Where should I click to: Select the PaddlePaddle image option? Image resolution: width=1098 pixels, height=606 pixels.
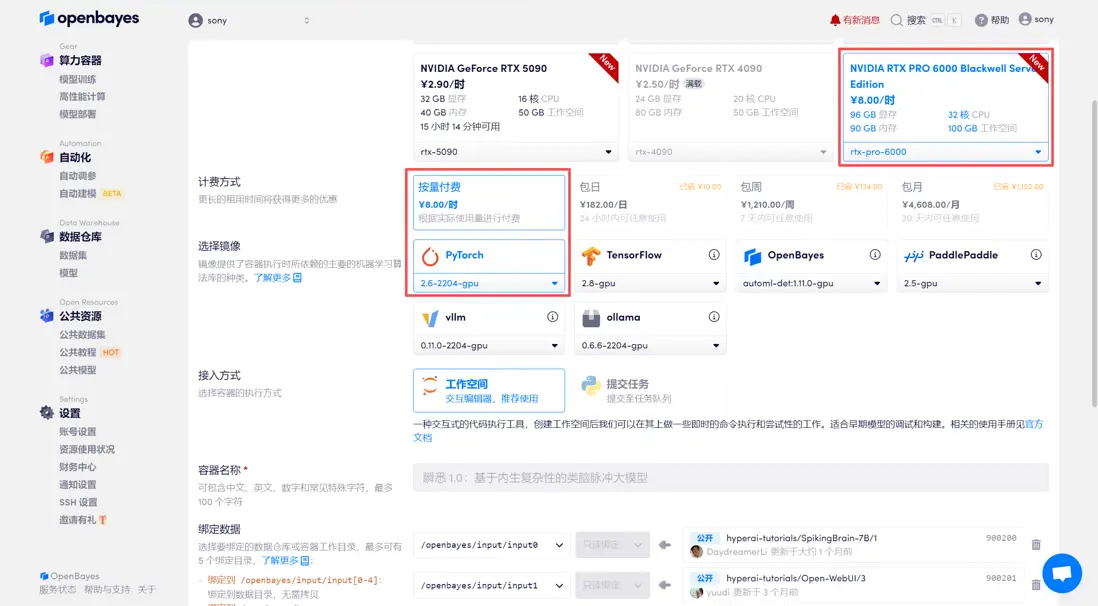coord(972,255)
